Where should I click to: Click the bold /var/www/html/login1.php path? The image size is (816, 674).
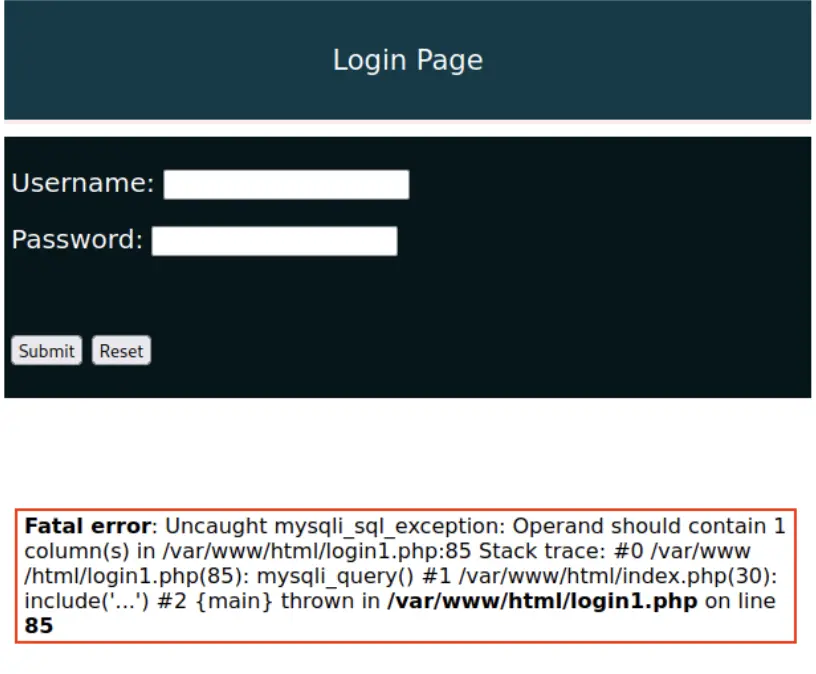543,601
